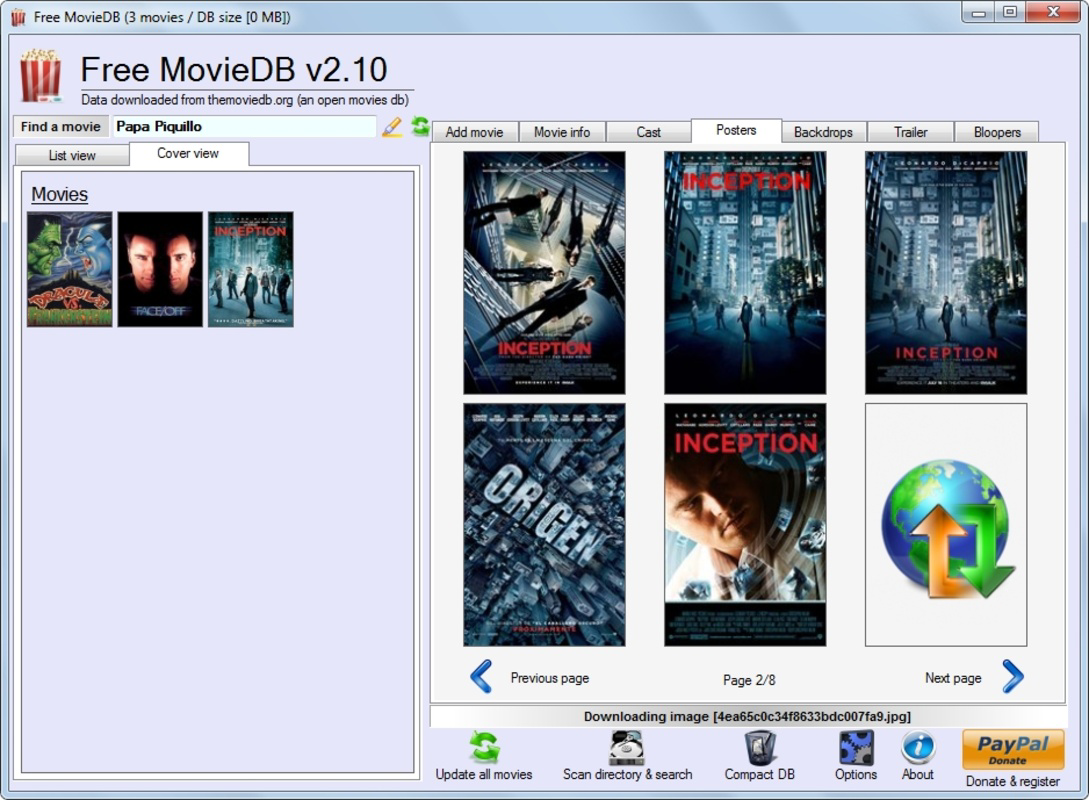Switch to the Backdrops tab
The image size is (1089, 800).
coord(823,132)
